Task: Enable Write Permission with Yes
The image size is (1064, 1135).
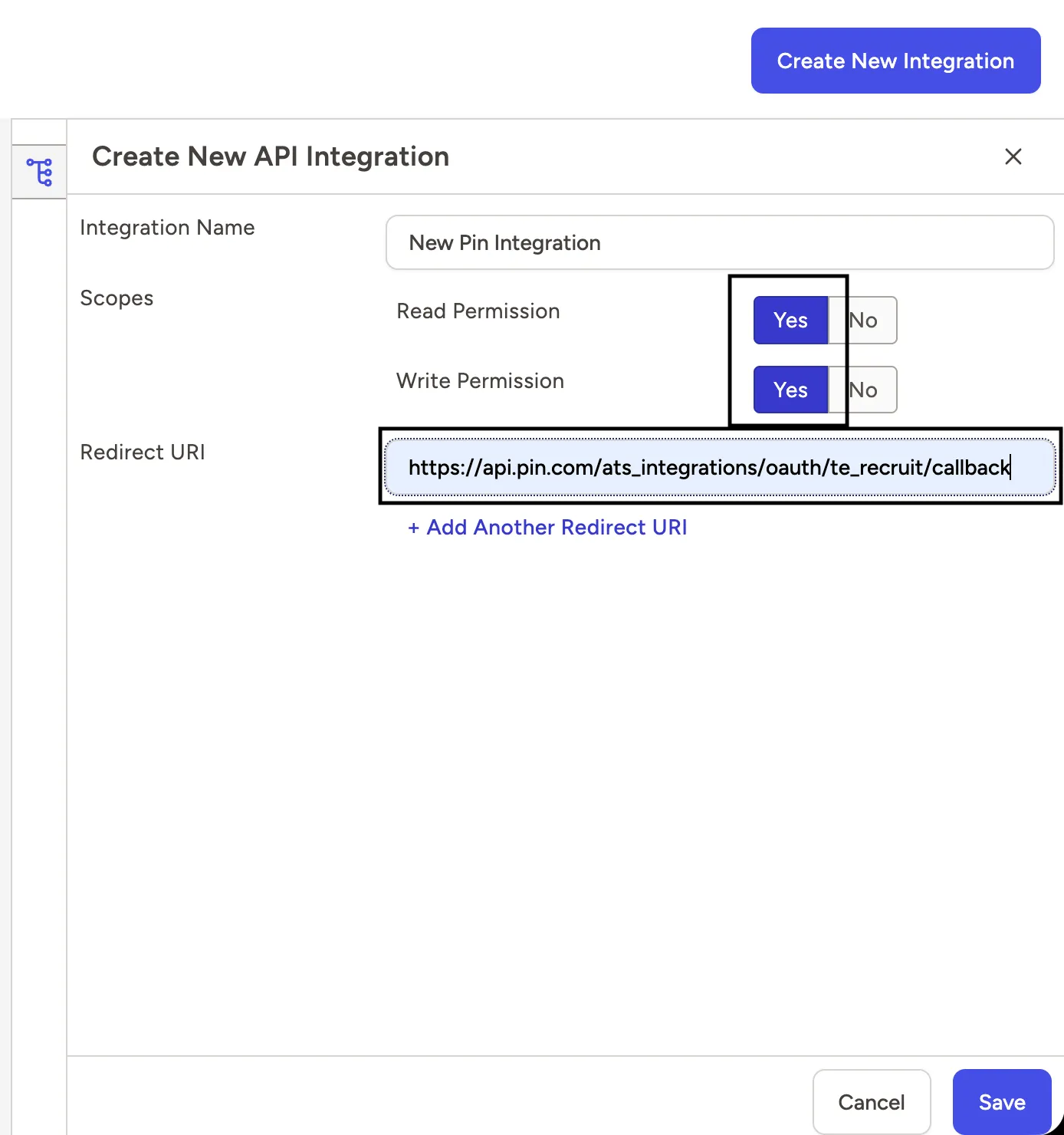Action: (x=790, y=390)
